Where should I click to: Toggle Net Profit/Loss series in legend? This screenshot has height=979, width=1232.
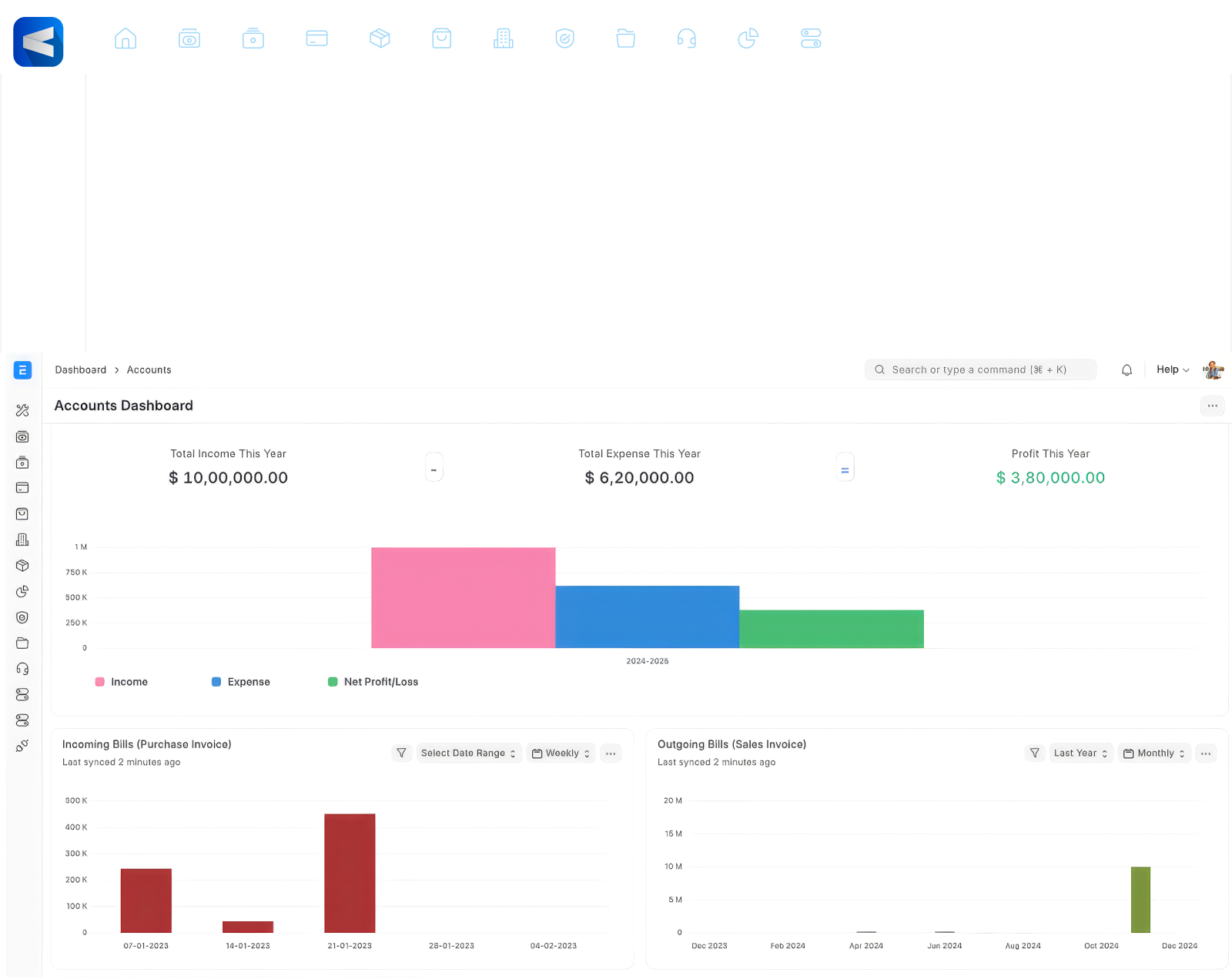[x=373, y=682]
